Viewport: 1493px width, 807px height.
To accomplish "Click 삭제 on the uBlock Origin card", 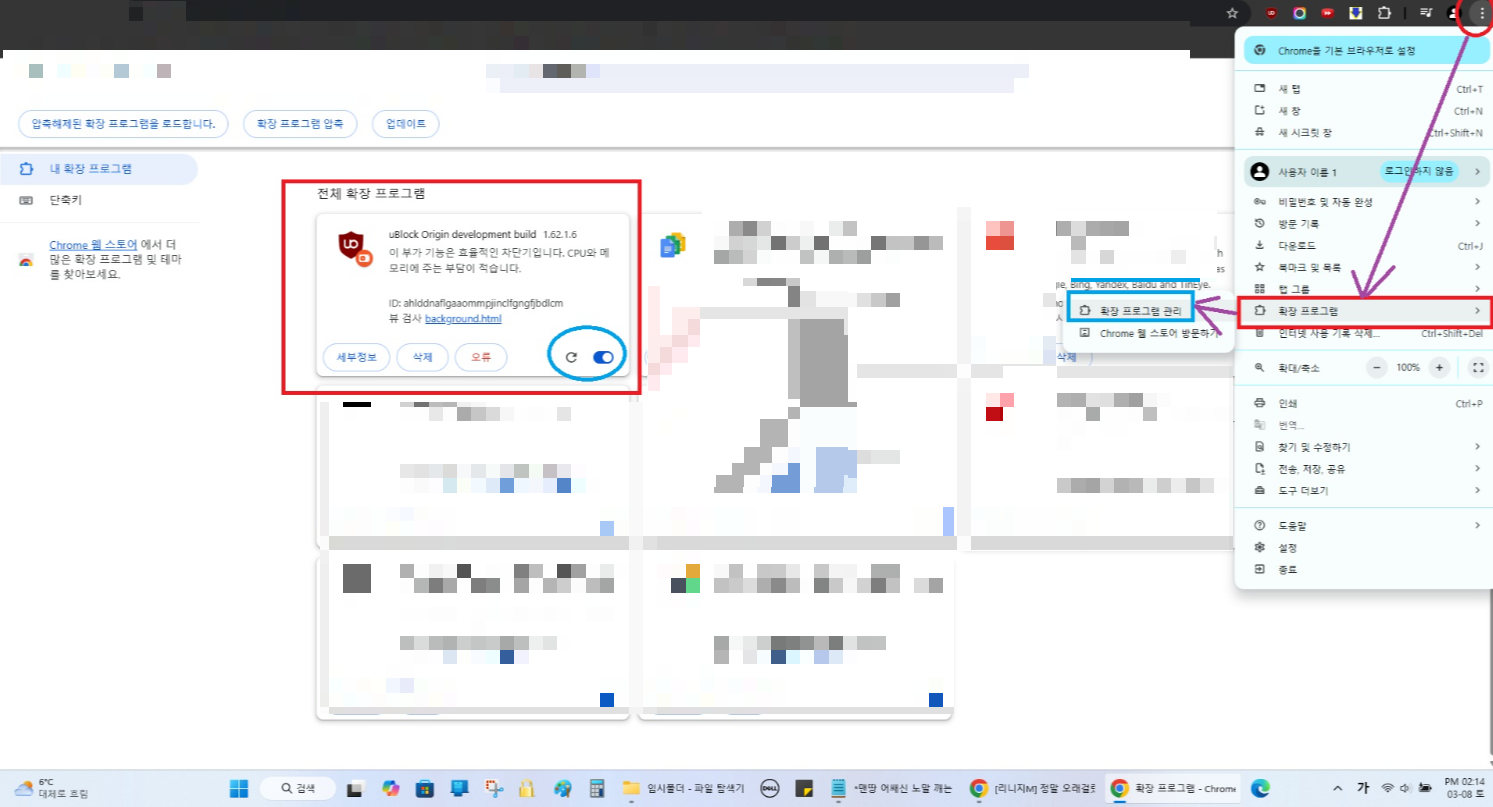I will [422, 357].
